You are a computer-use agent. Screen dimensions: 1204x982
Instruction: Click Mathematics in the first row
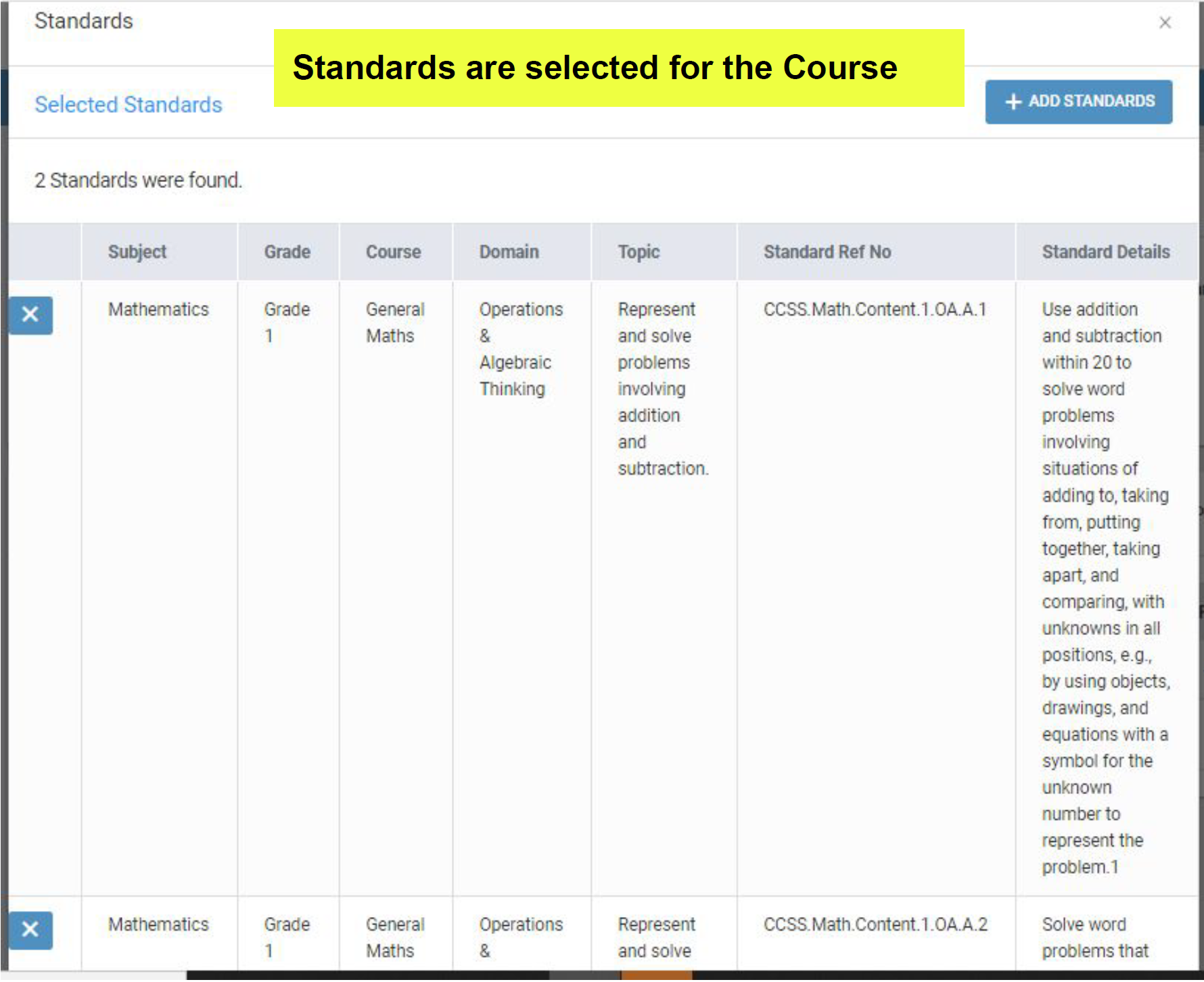[159, 310]
